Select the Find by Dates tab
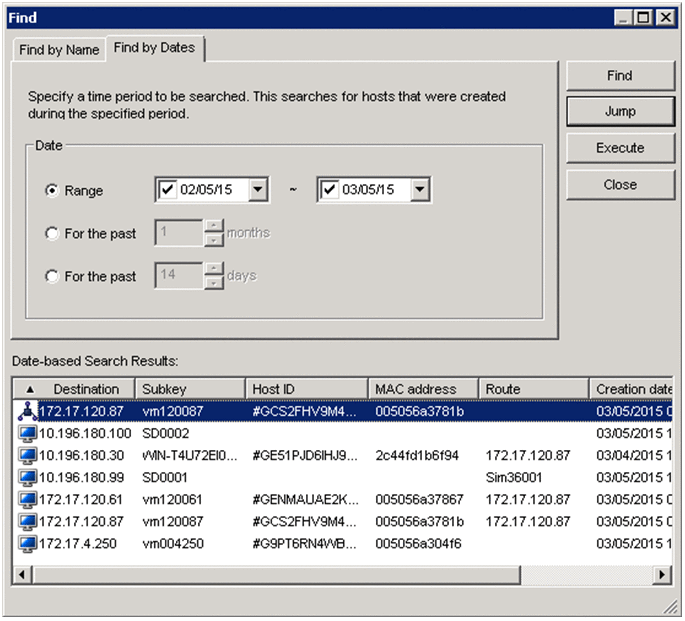 154,48
